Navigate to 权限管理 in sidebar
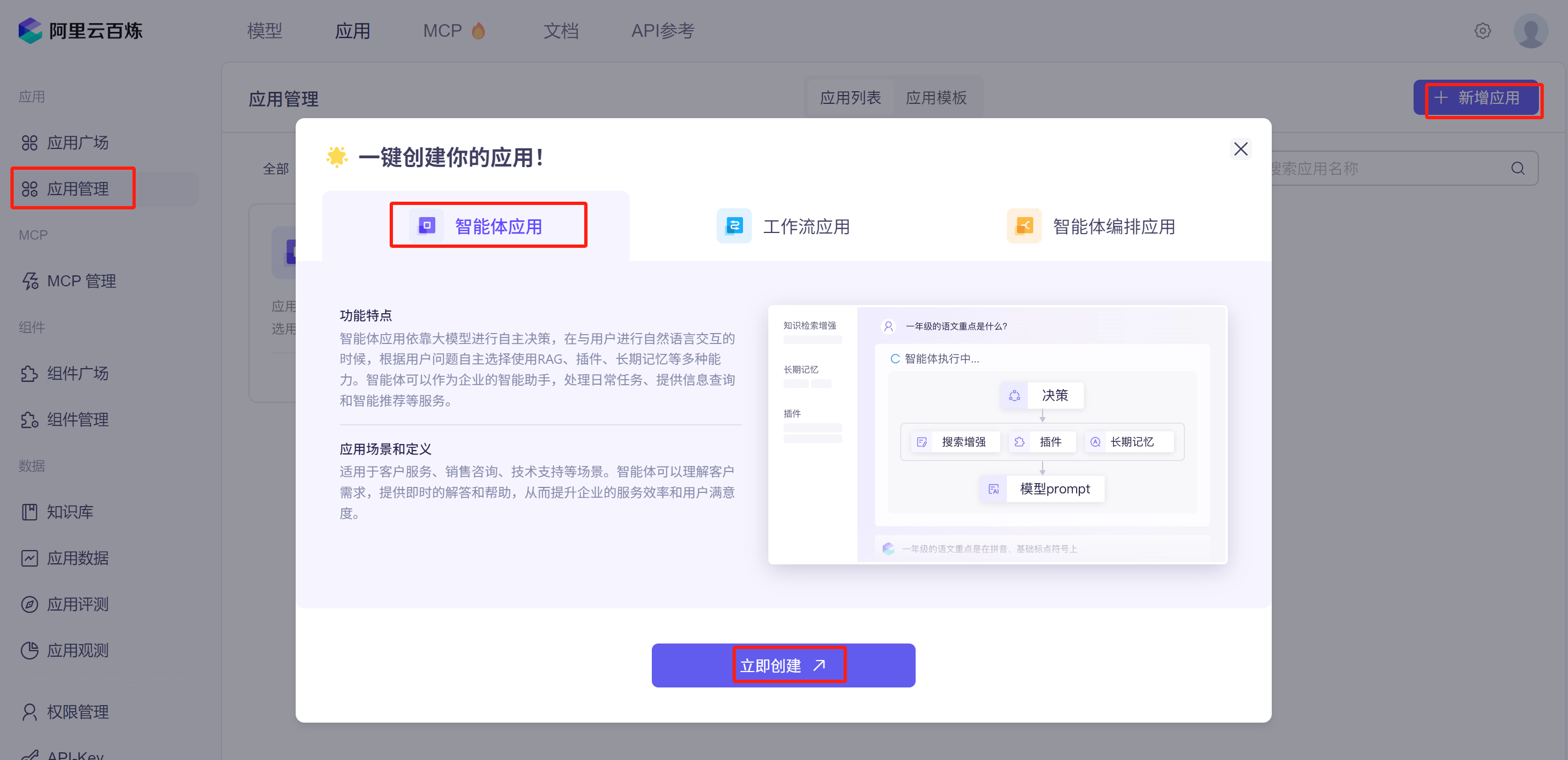The height and width of the screenshot is (760, 1568). 77,711
